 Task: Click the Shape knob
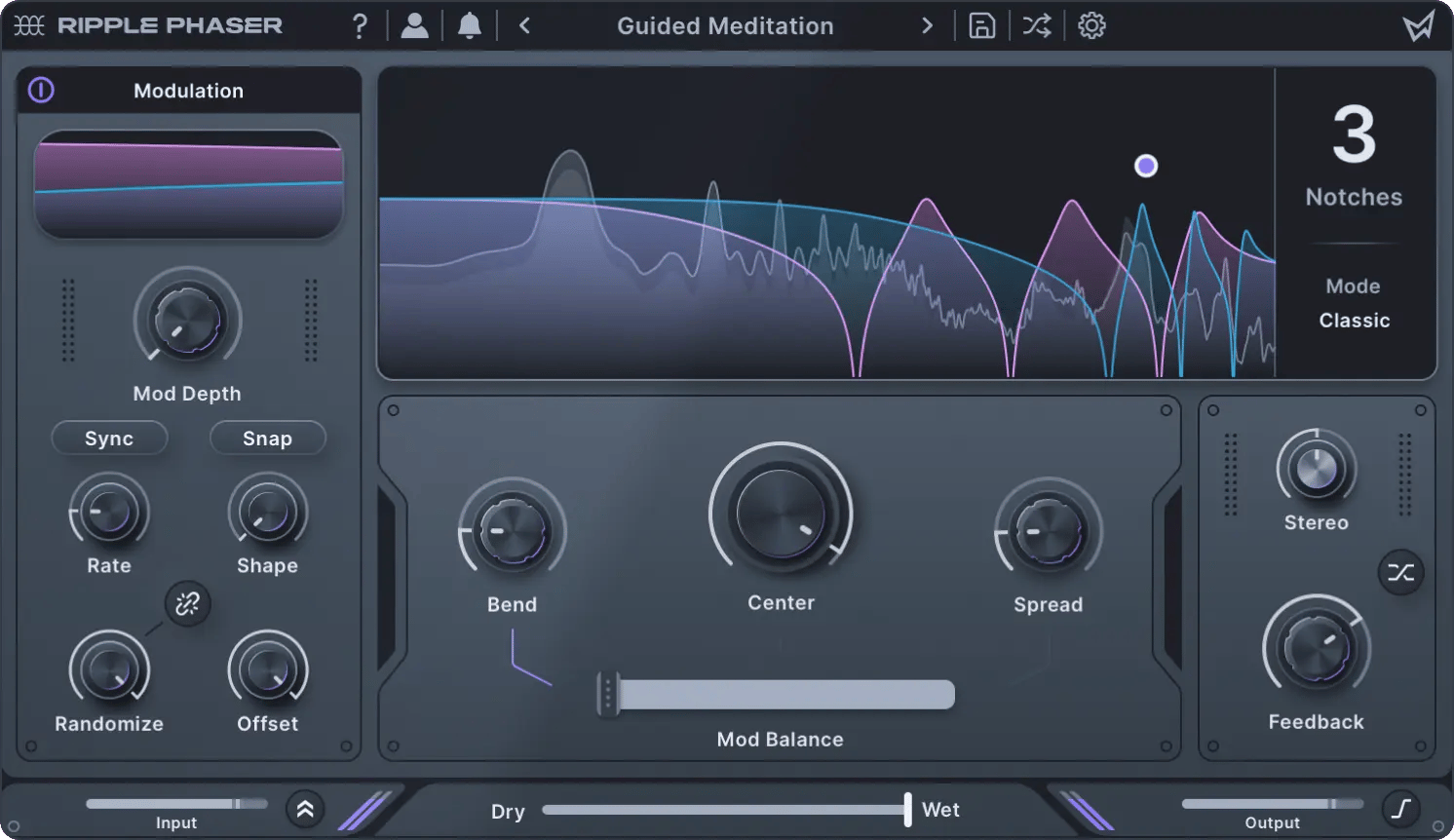click(267, 512)
